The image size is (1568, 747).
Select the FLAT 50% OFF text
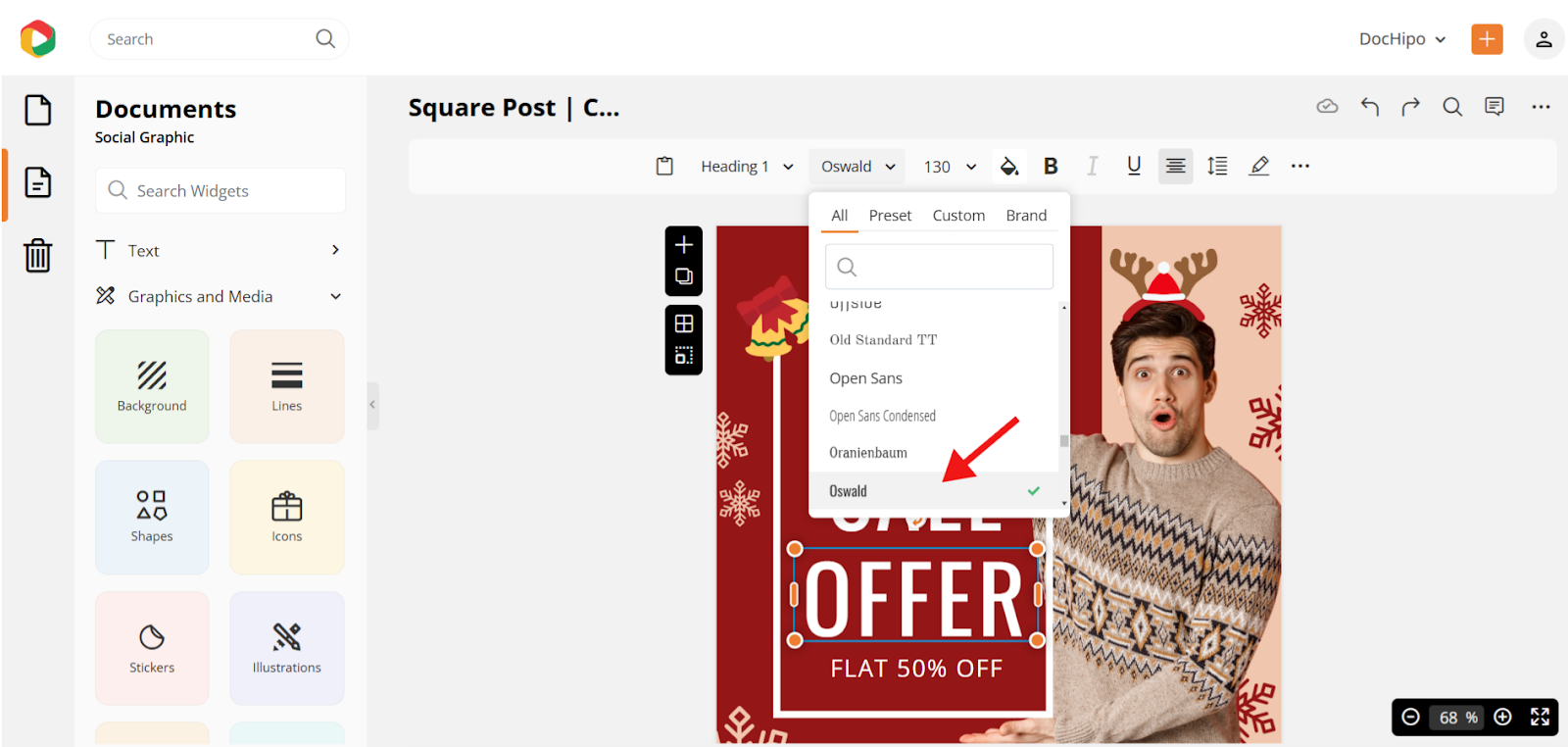916,669
